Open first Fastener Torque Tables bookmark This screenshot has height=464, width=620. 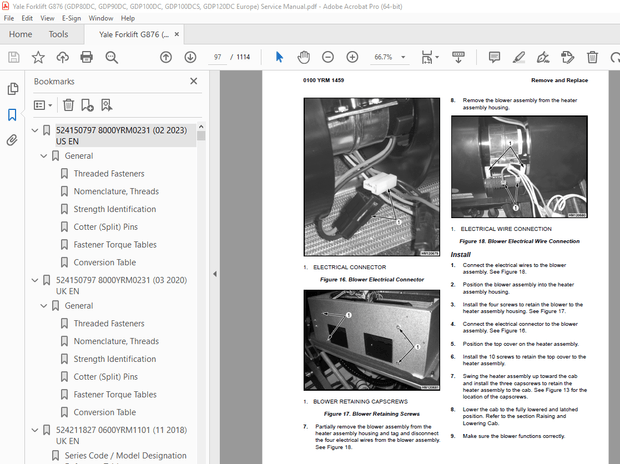115,245
